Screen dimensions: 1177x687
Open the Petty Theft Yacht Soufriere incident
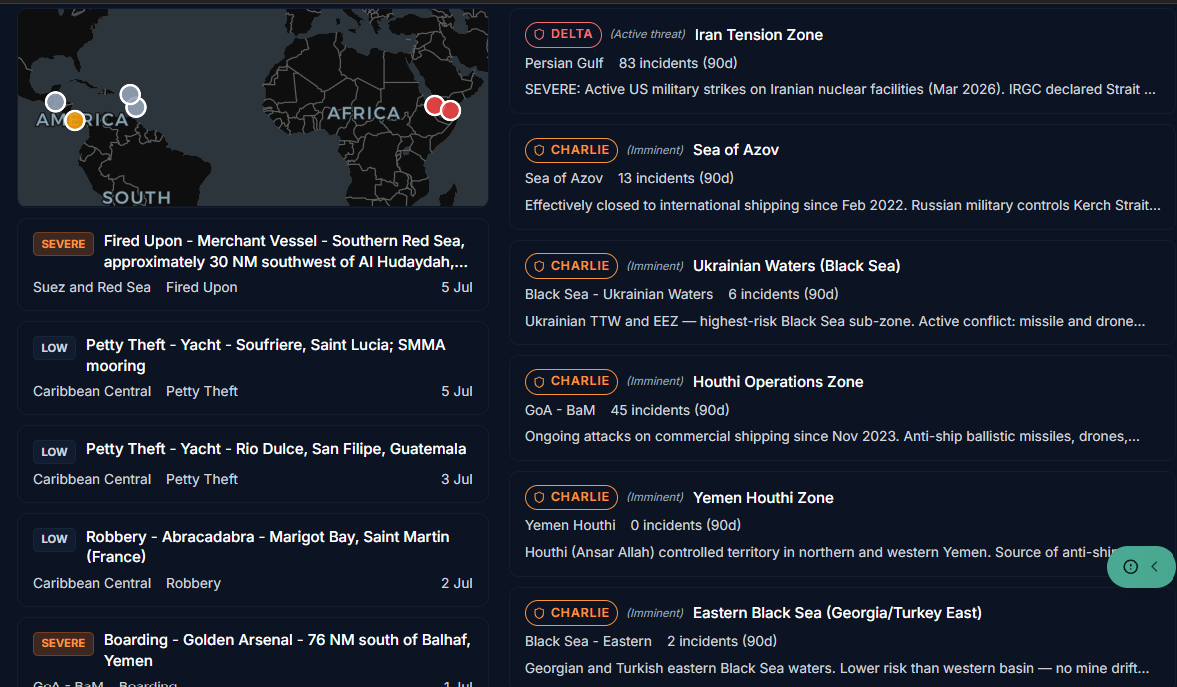(x=253, y=368)
